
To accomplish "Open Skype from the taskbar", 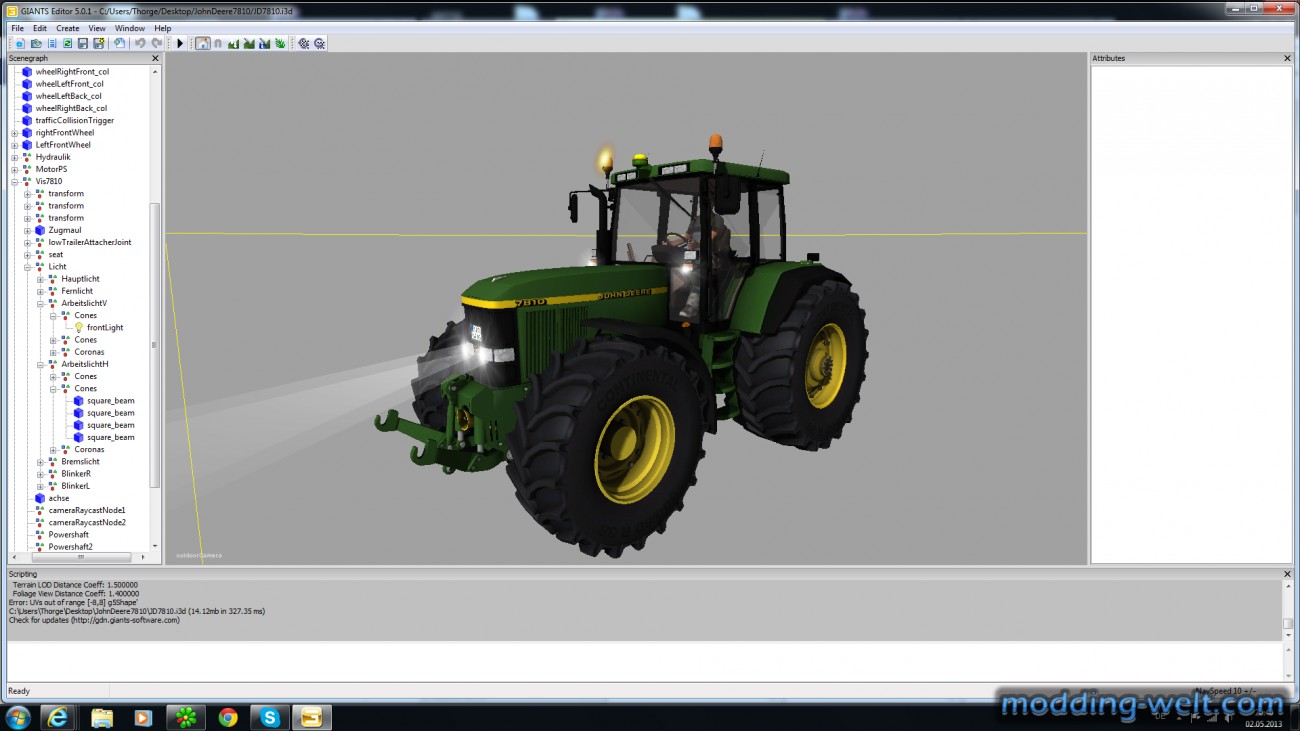I will tap(270, 717).
